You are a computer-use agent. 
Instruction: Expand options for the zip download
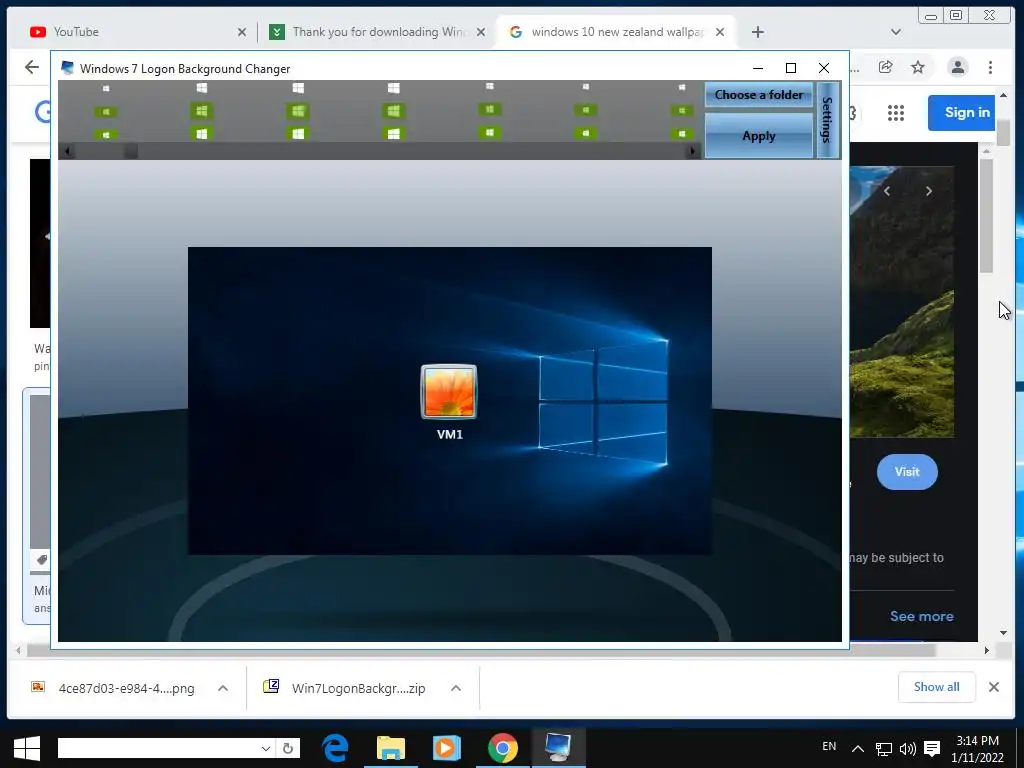pos(456,688)
